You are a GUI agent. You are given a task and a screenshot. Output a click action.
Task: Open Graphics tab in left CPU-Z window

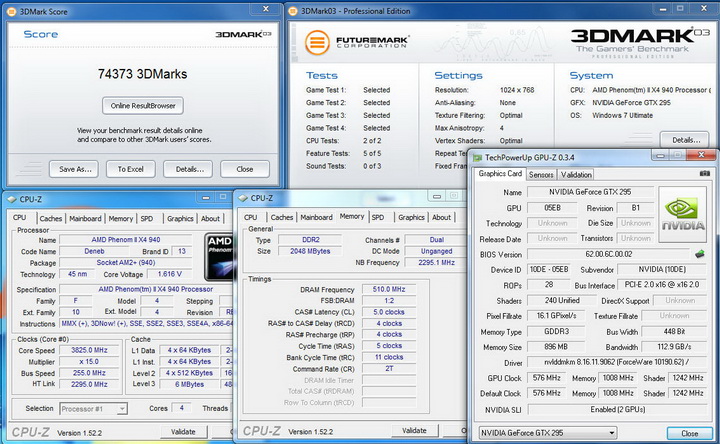[x=180, y=219]
